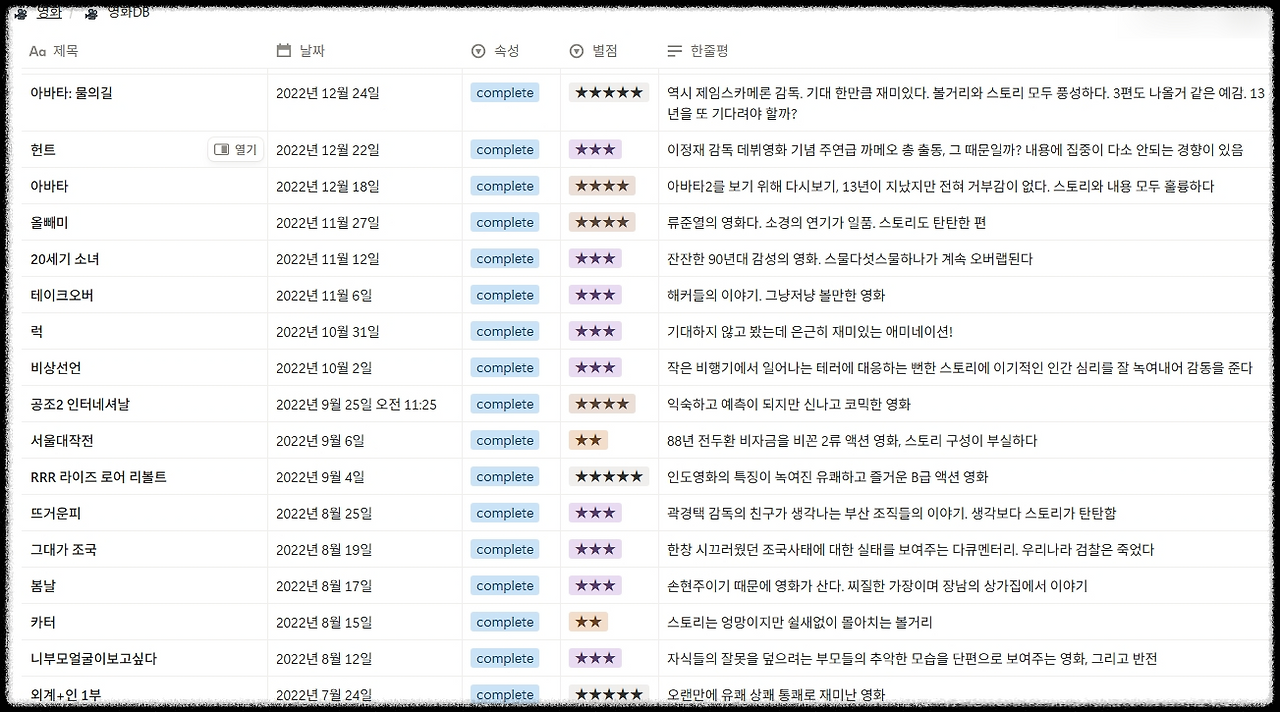1280x712 pixels.
Task: Click title cell 20세기 소녀
Action: 65,259
